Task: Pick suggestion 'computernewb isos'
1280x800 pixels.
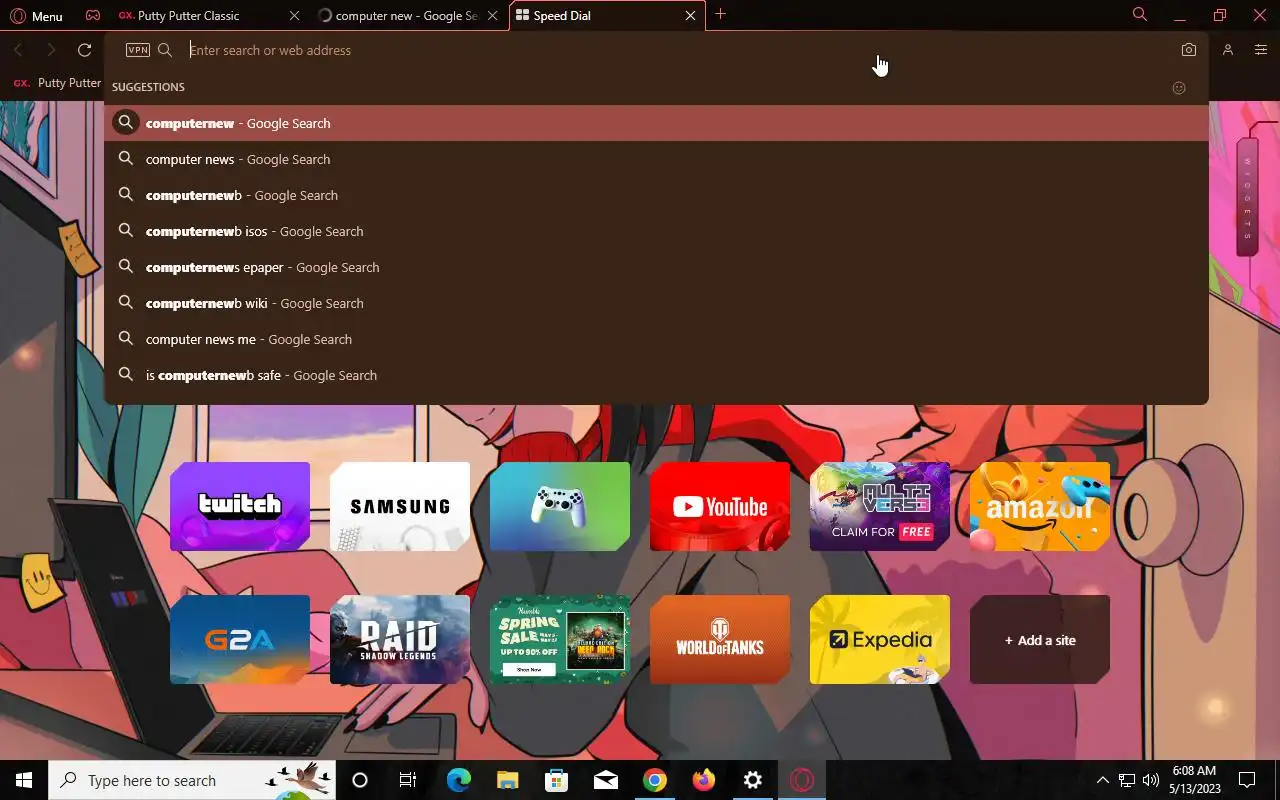Action: click(x=656, y=231)
